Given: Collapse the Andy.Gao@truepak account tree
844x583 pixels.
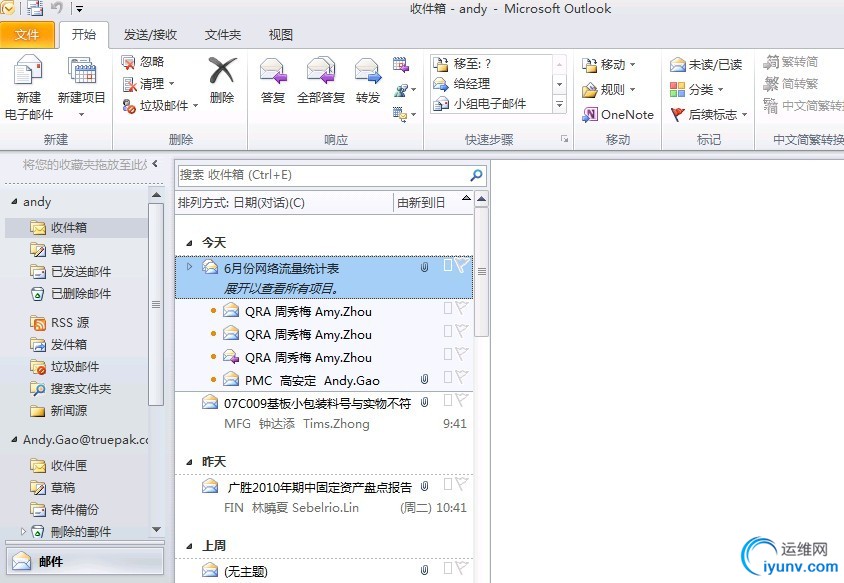Looking at the screenshot, I should click(14, 439).
